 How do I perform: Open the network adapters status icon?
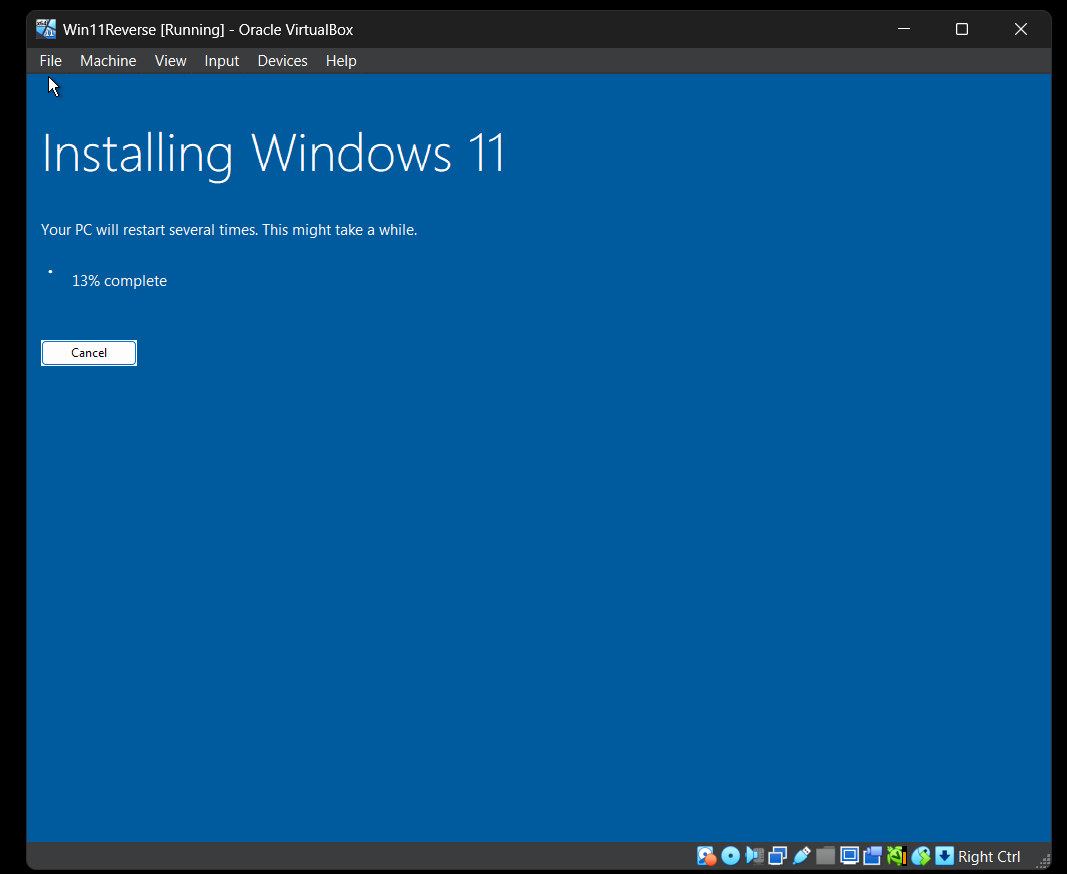pyautogui.click(x=776, y=856)
